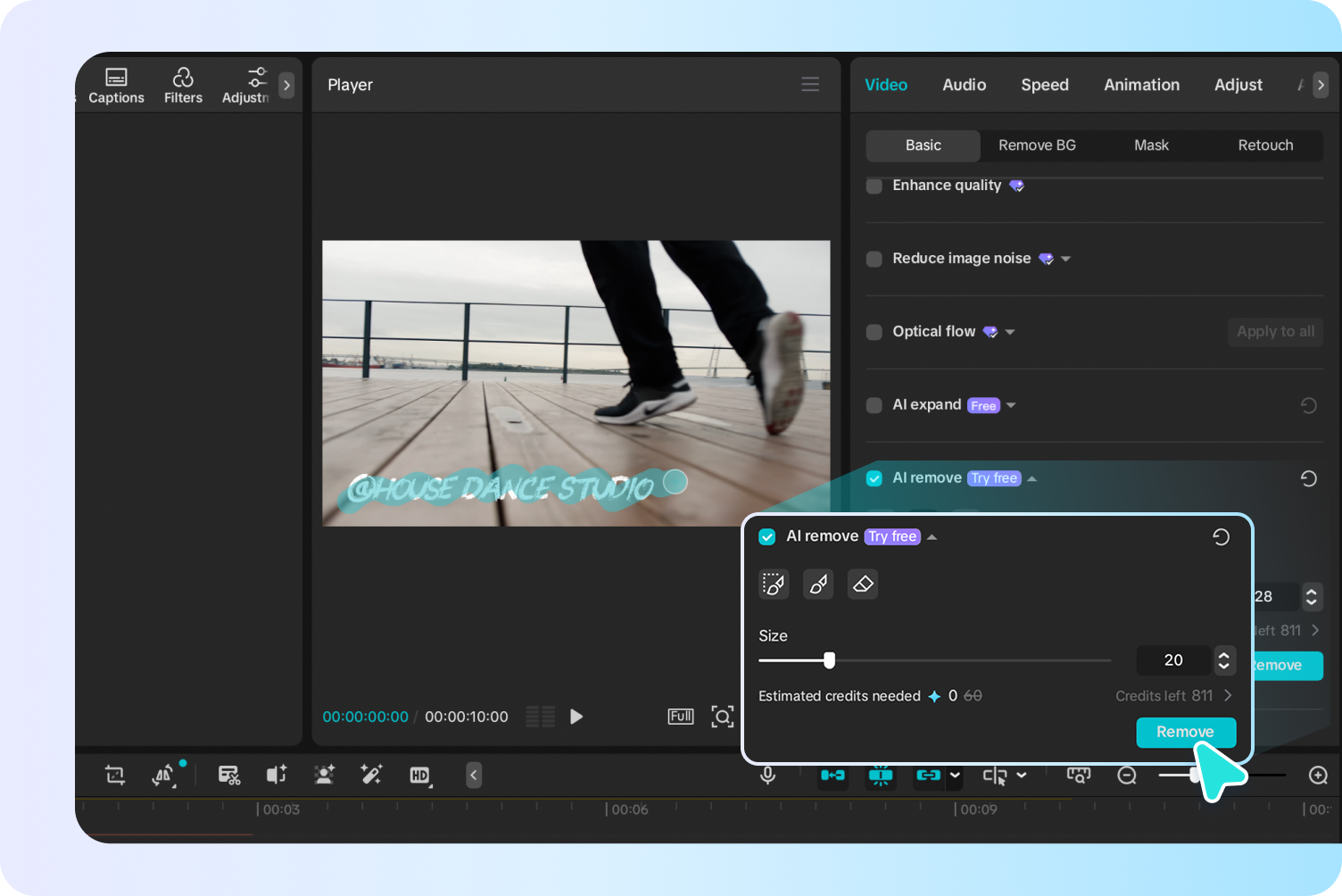Open the Player panel hamburger menu
The height and width of the screenshot is (896, 1342).
810,85
